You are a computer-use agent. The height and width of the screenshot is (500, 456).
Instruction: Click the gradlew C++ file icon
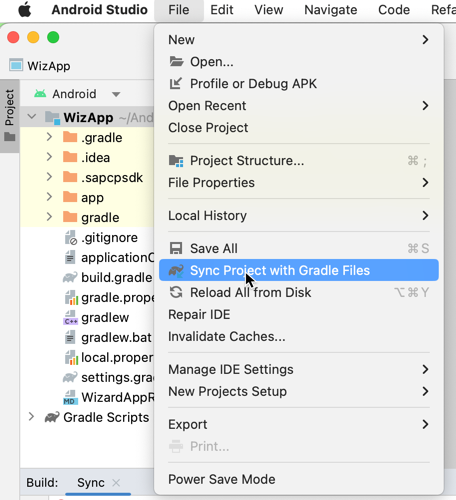tap(70, 318)
